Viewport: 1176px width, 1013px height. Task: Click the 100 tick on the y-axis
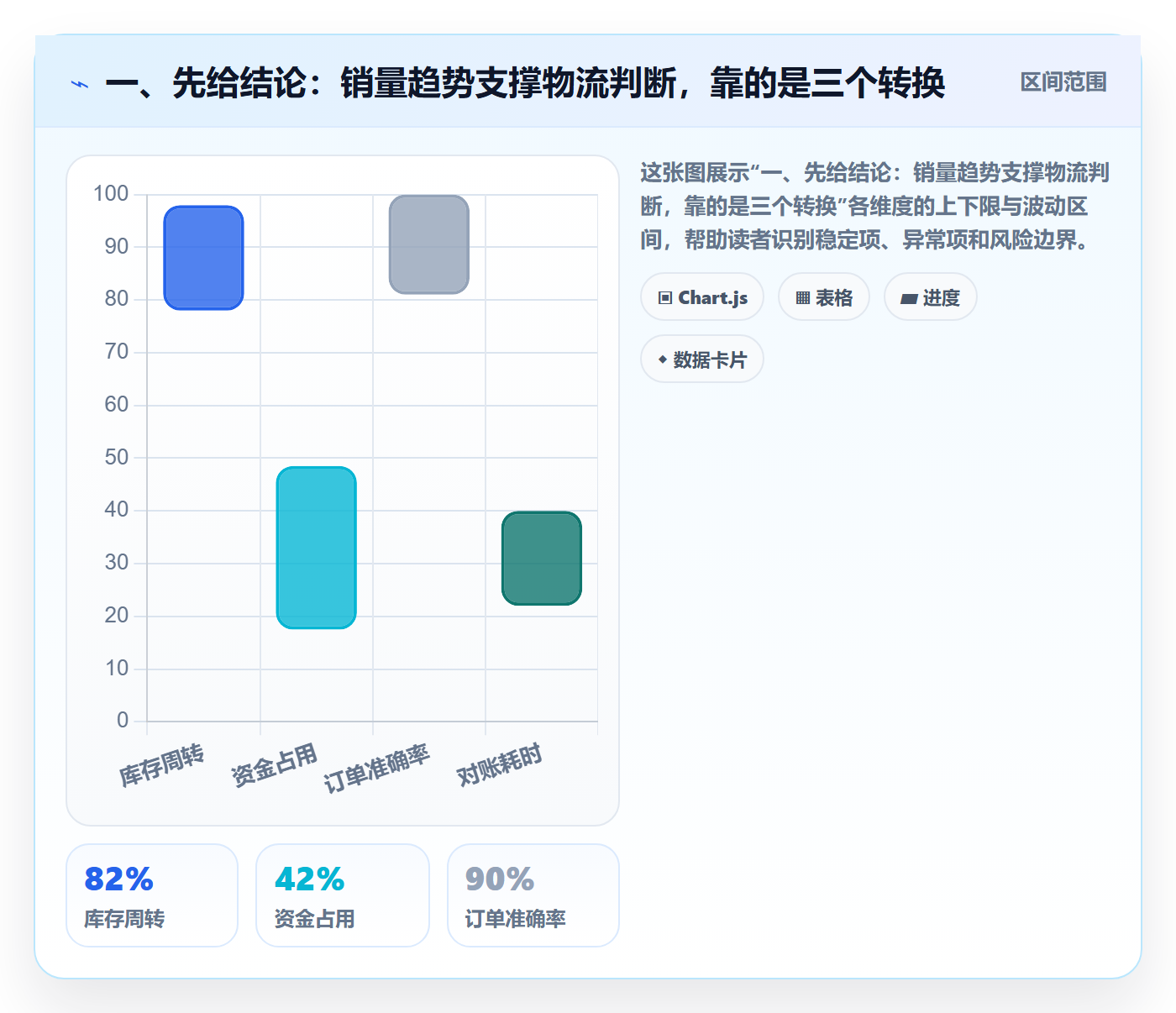point(111,194)
